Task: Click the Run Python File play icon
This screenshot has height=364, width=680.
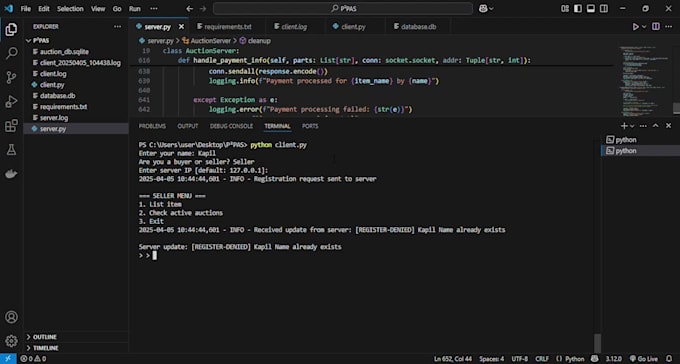Action: (x=635, y=27)
